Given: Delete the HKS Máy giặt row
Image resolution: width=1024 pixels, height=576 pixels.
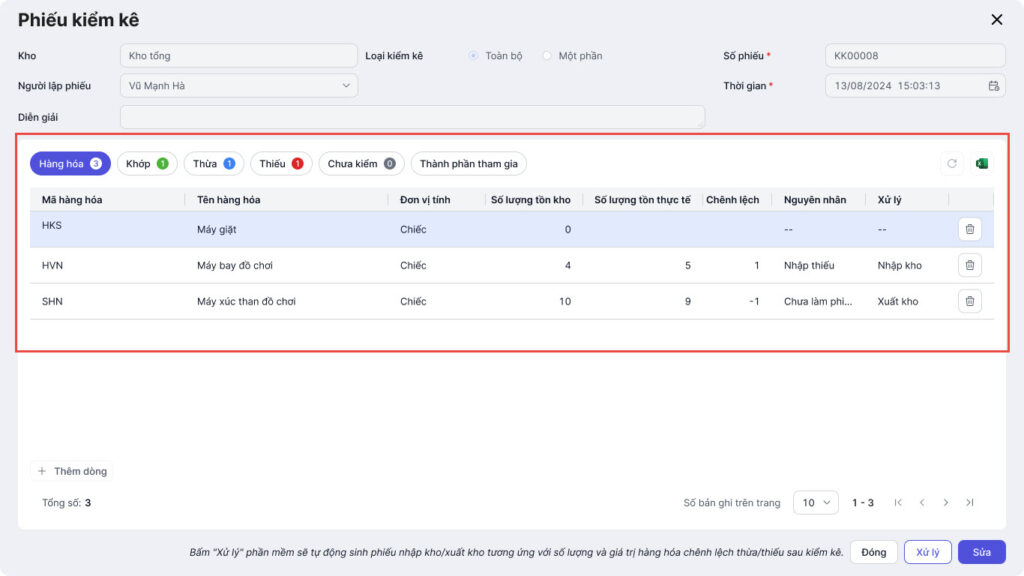Looking at the screenshot, I should click(969, 229).
